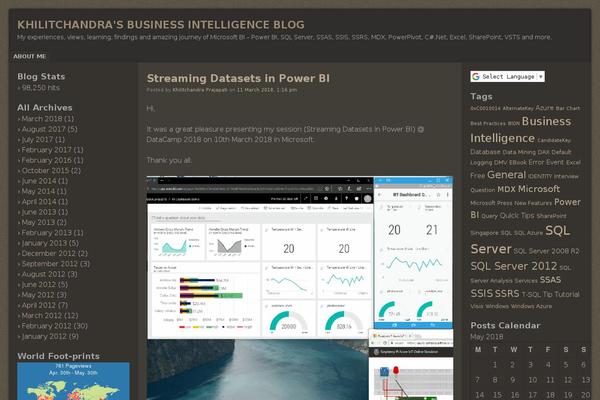The height and width of the screenshot is (400, 600).
Task: Click the Tutorial tag
Action: (x=567, y=294)
